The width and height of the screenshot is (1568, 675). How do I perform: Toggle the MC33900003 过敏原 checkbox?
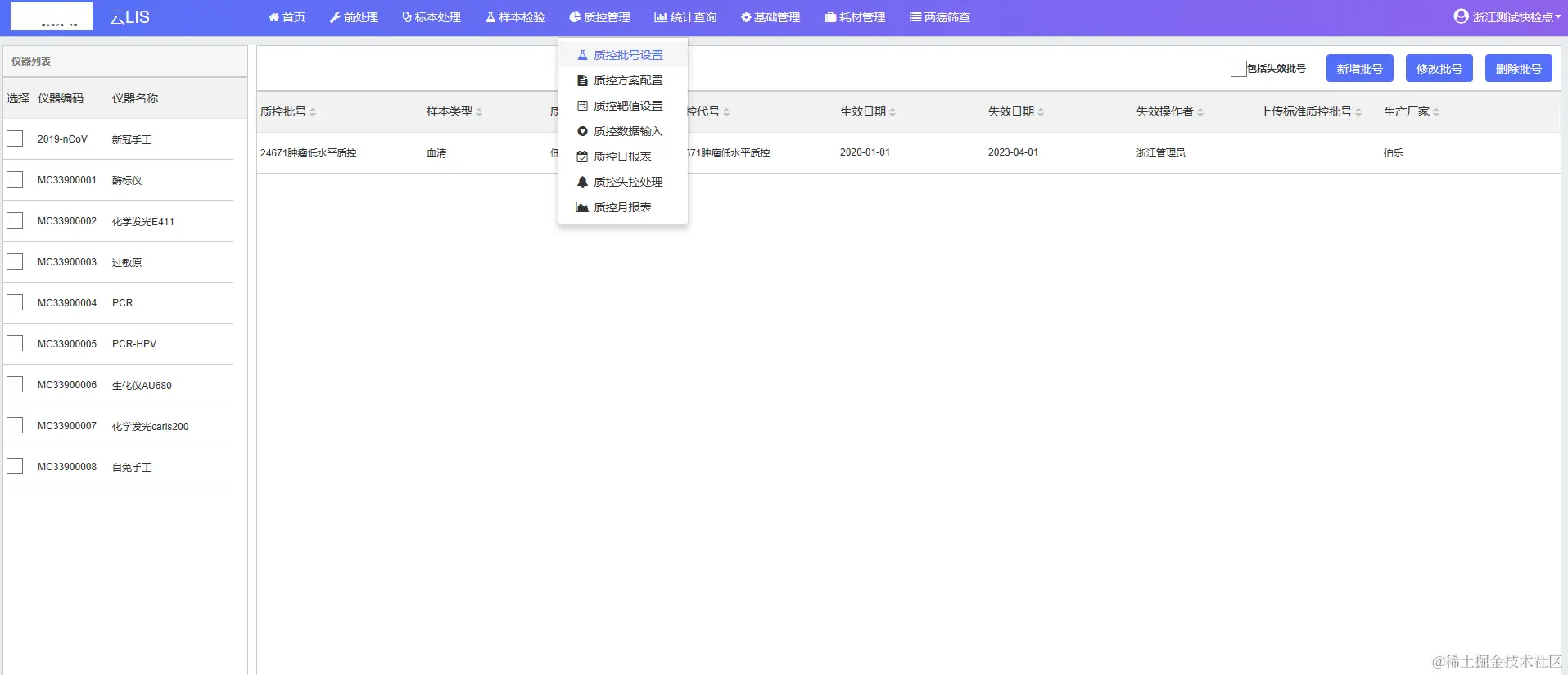click(x=15, y=261)
